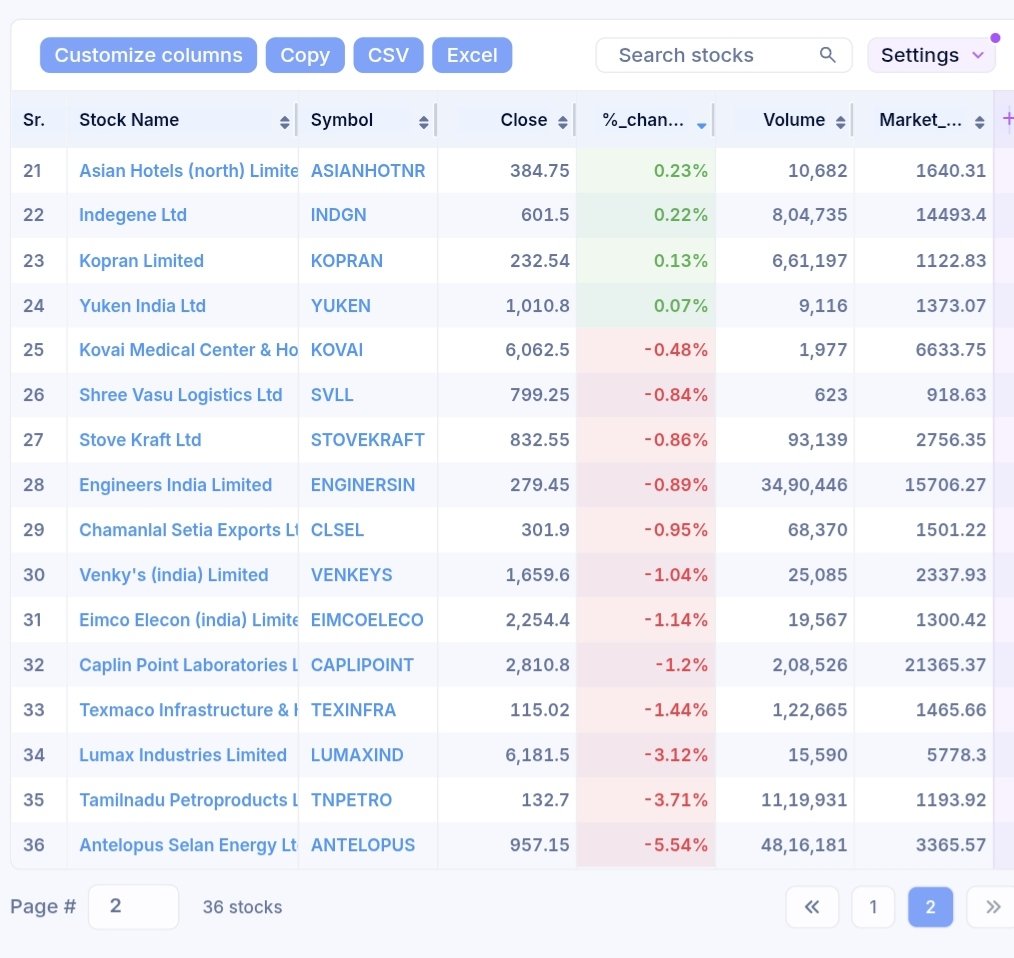Click the TNPETRO symbol

click(351, 800)
